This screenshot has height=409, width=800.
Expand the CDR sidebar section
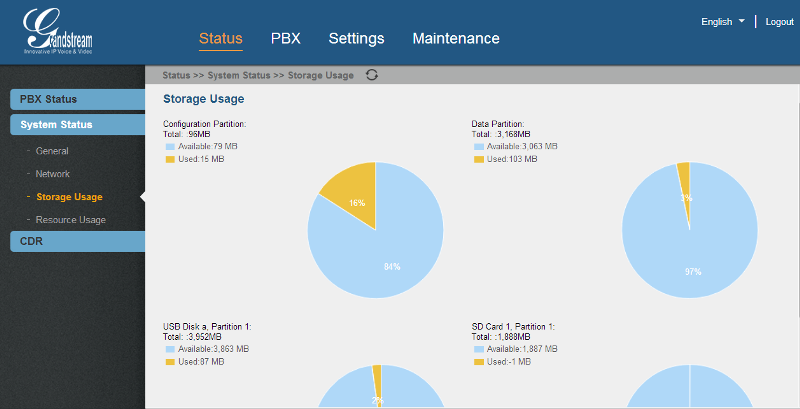tap(78, 241)
